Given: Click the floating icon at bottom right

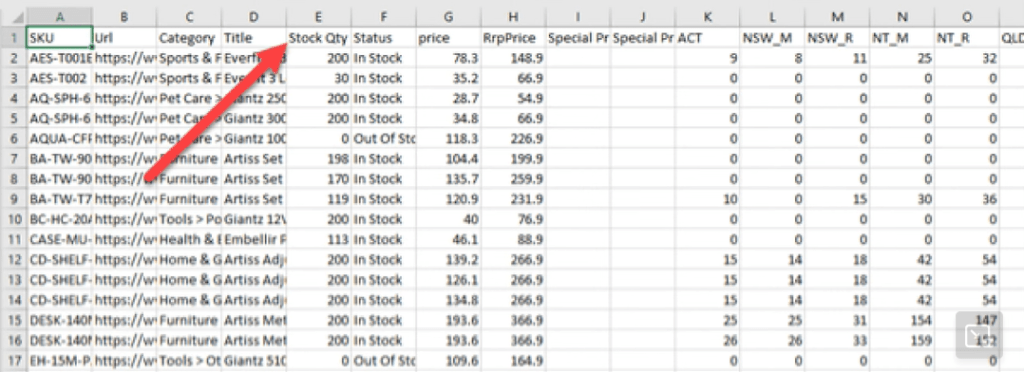Looking at the screenshot, I should [x=978, y=335].
